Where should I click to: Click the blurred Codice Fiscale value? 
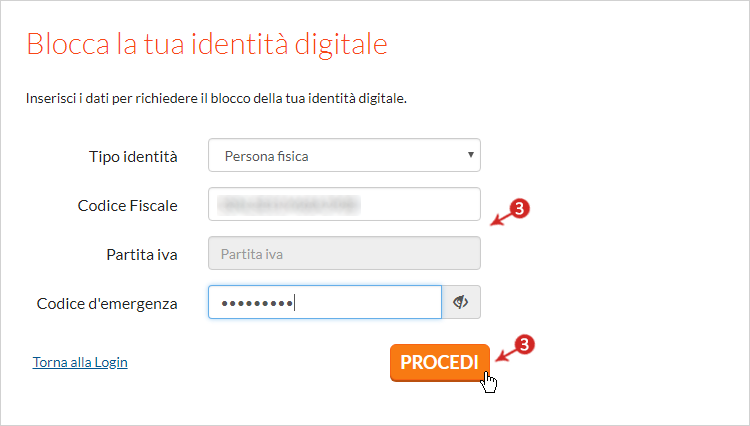tap(288, 205)
